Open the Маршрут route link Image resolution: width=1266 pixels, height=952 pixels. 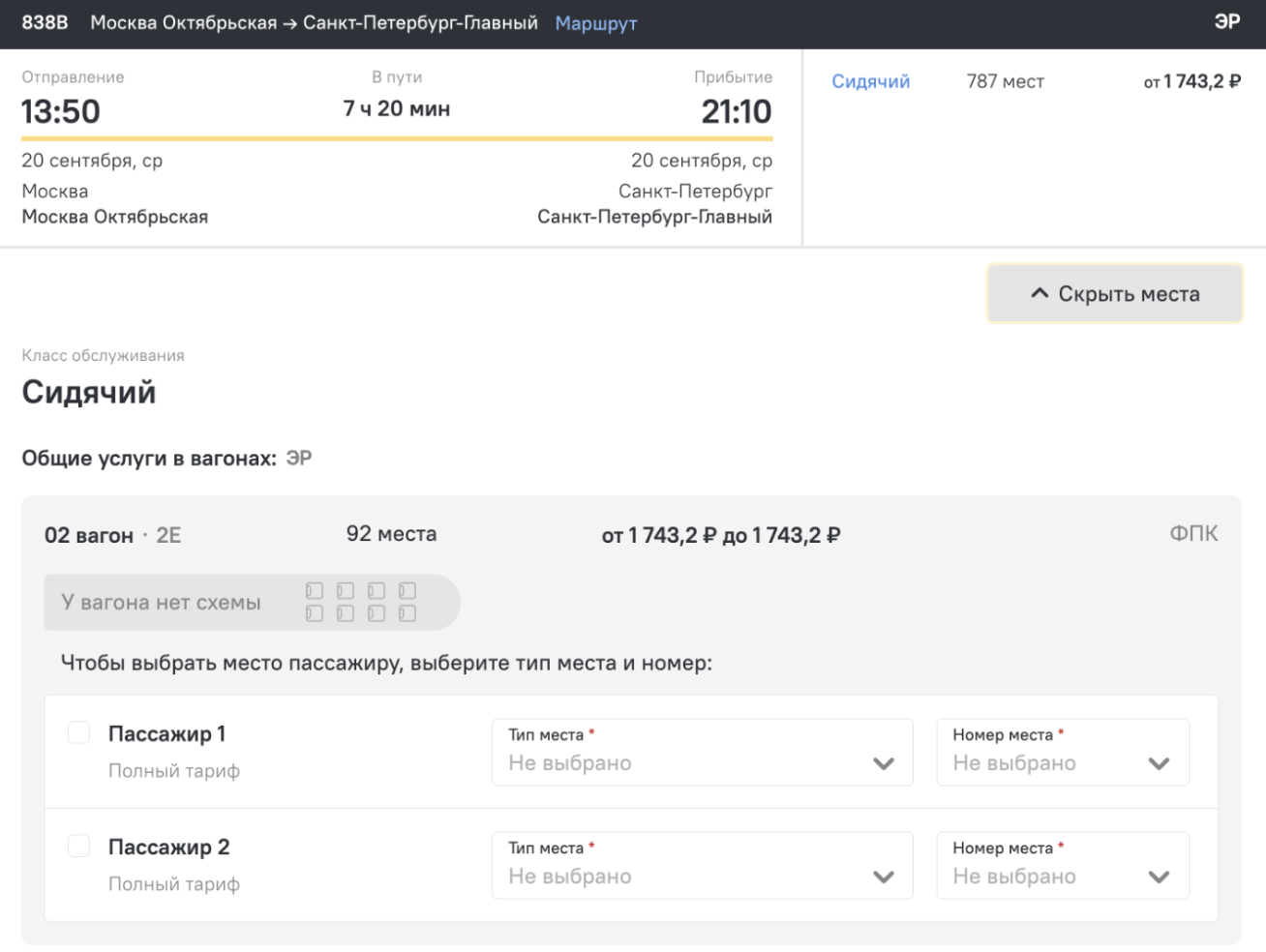(595, 23)
